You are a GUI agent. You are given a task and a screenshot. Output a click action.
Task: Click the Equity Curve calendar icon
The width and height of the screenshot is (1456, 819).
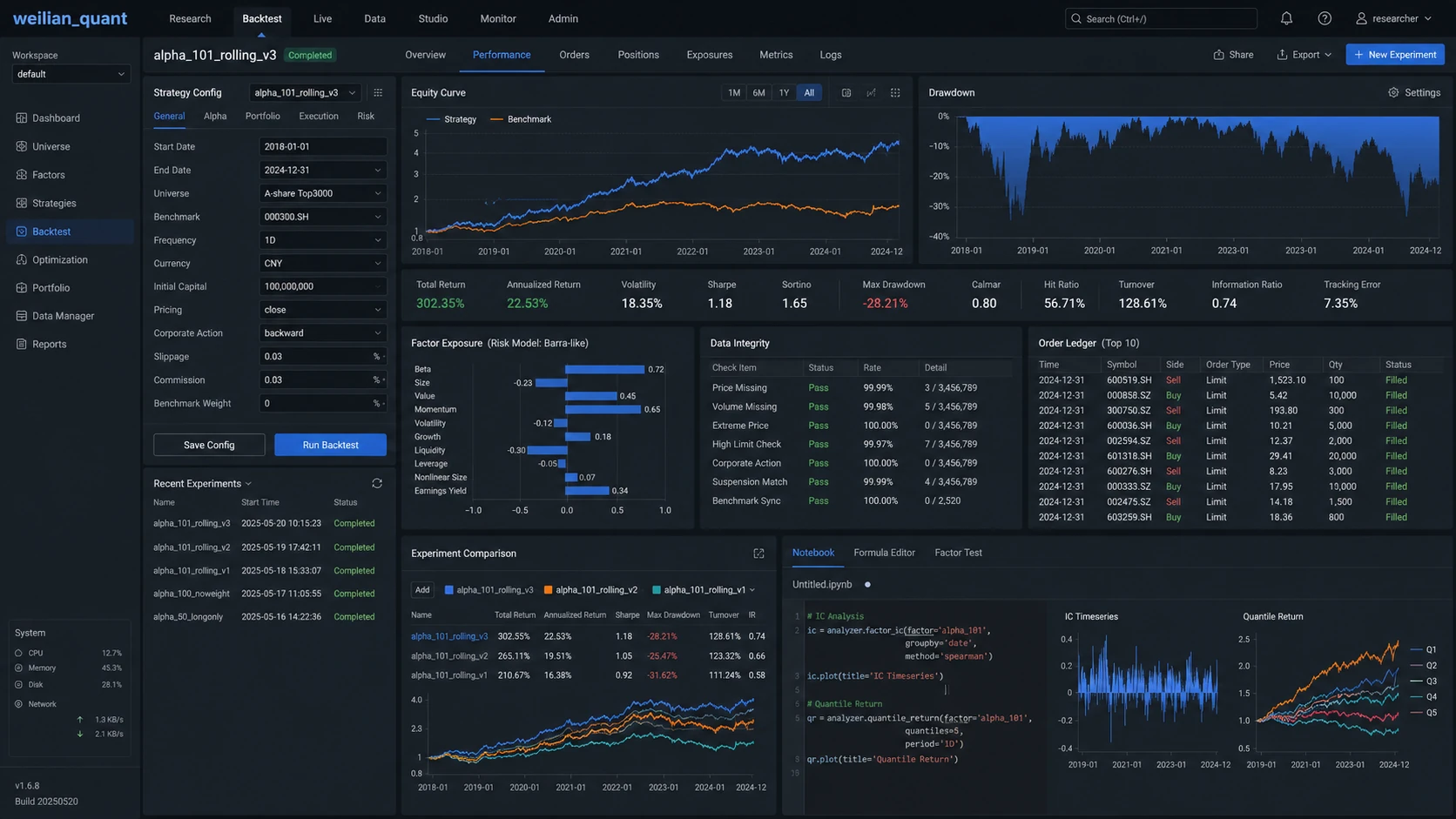pyautogui.click(x=846, y=92)
